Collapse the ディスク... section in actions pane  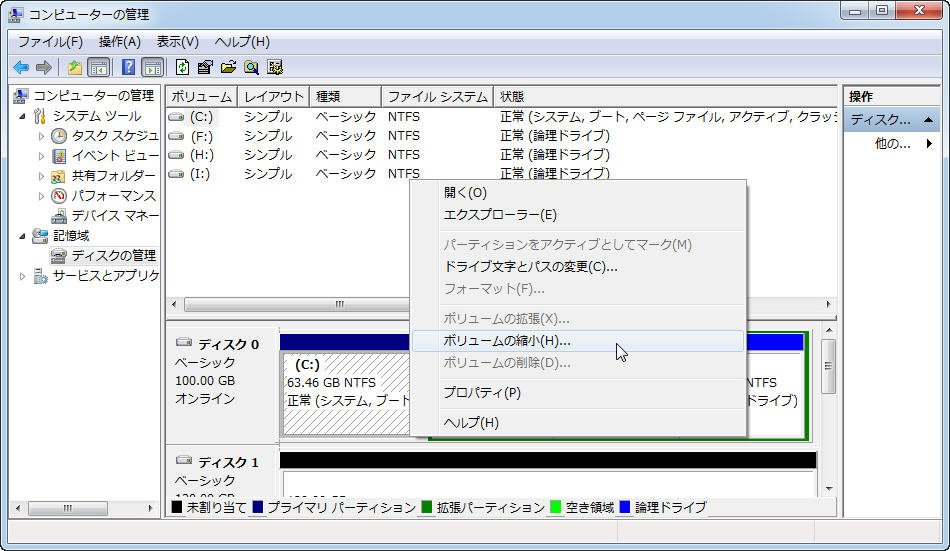pos(928,120)
